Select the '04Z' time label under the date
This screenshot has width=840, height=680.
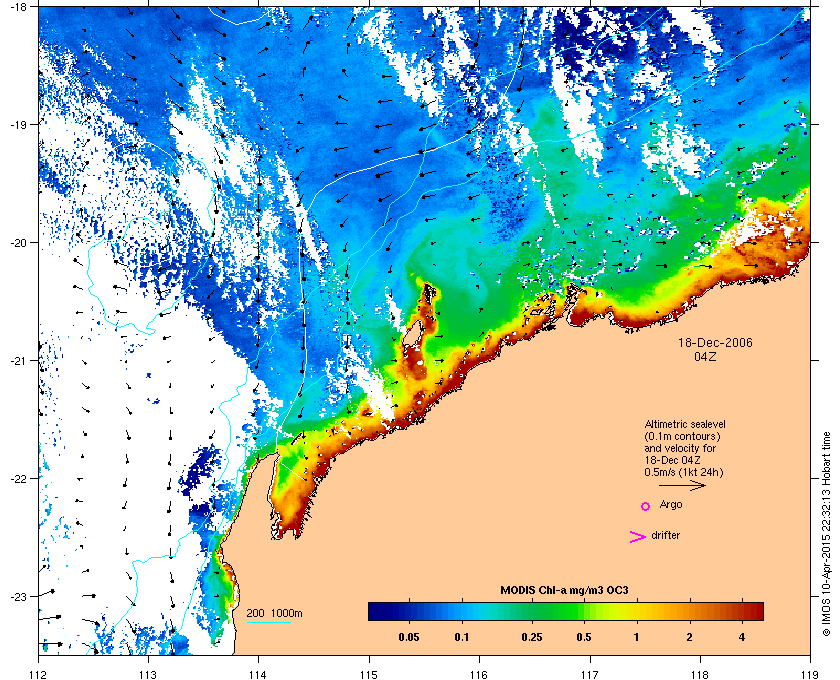[705, 356]
